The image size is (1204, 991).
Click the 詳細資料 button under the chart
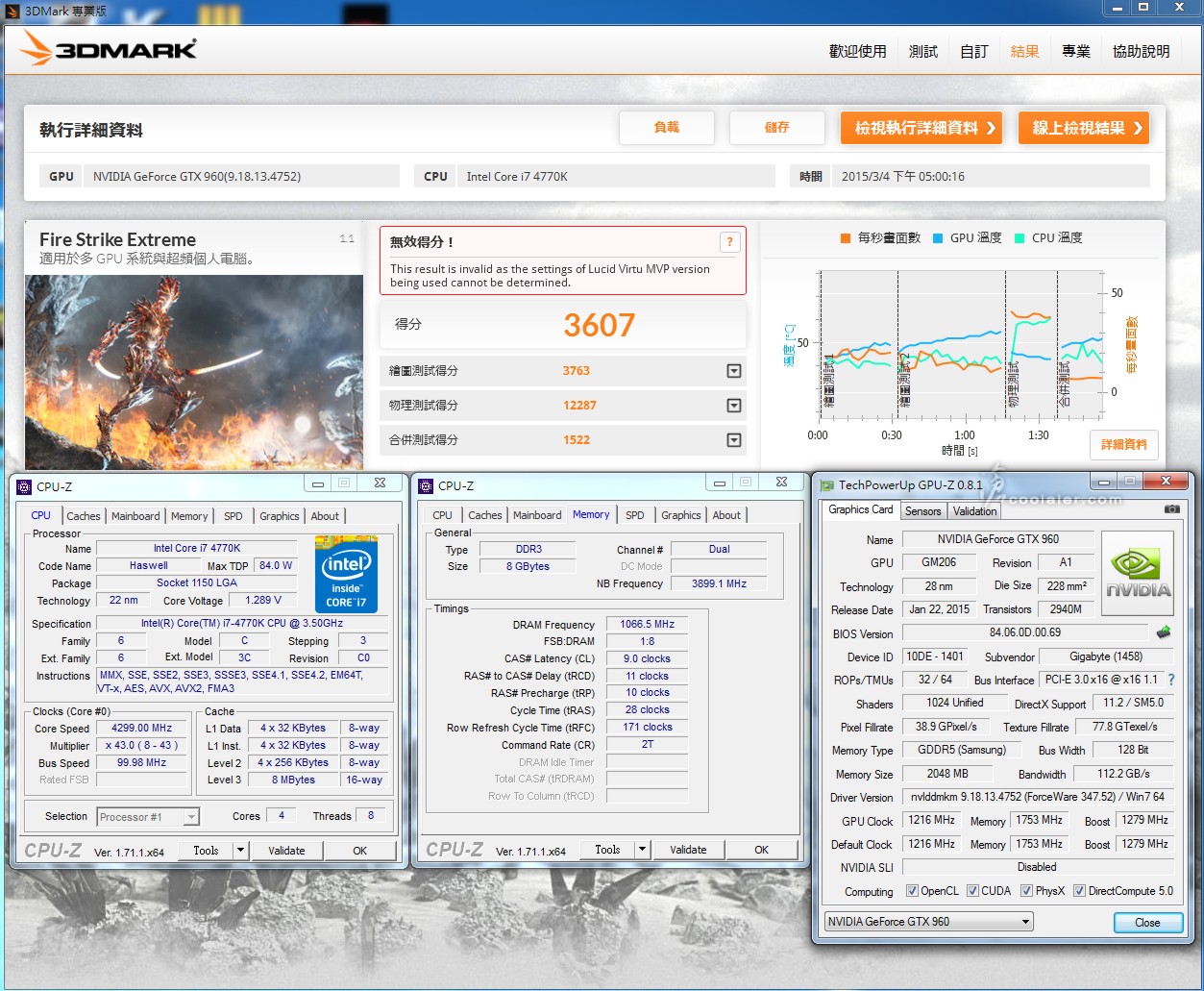coord(1124,444)
